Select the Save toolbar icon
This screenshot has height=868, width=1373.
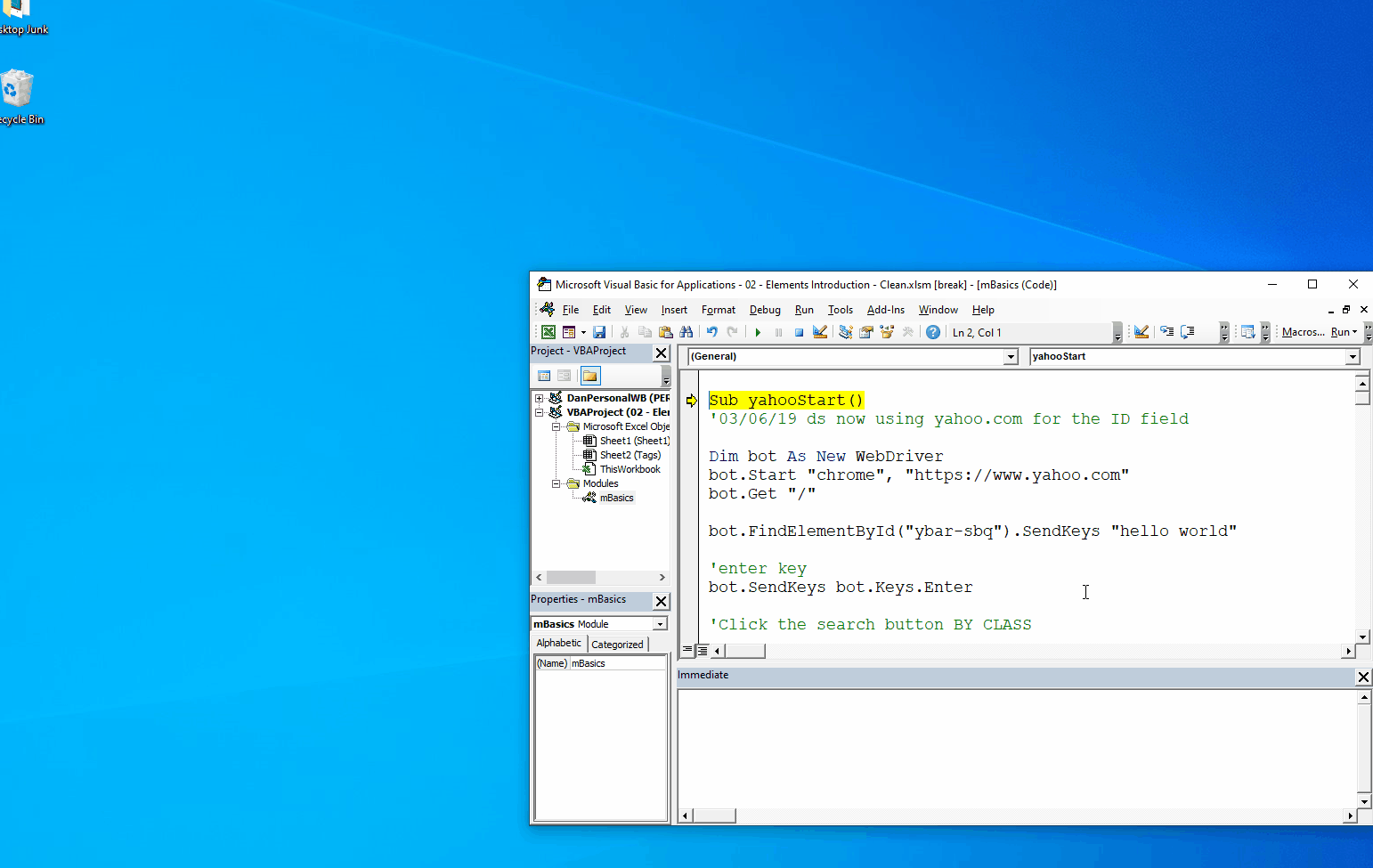click(599, 331)
